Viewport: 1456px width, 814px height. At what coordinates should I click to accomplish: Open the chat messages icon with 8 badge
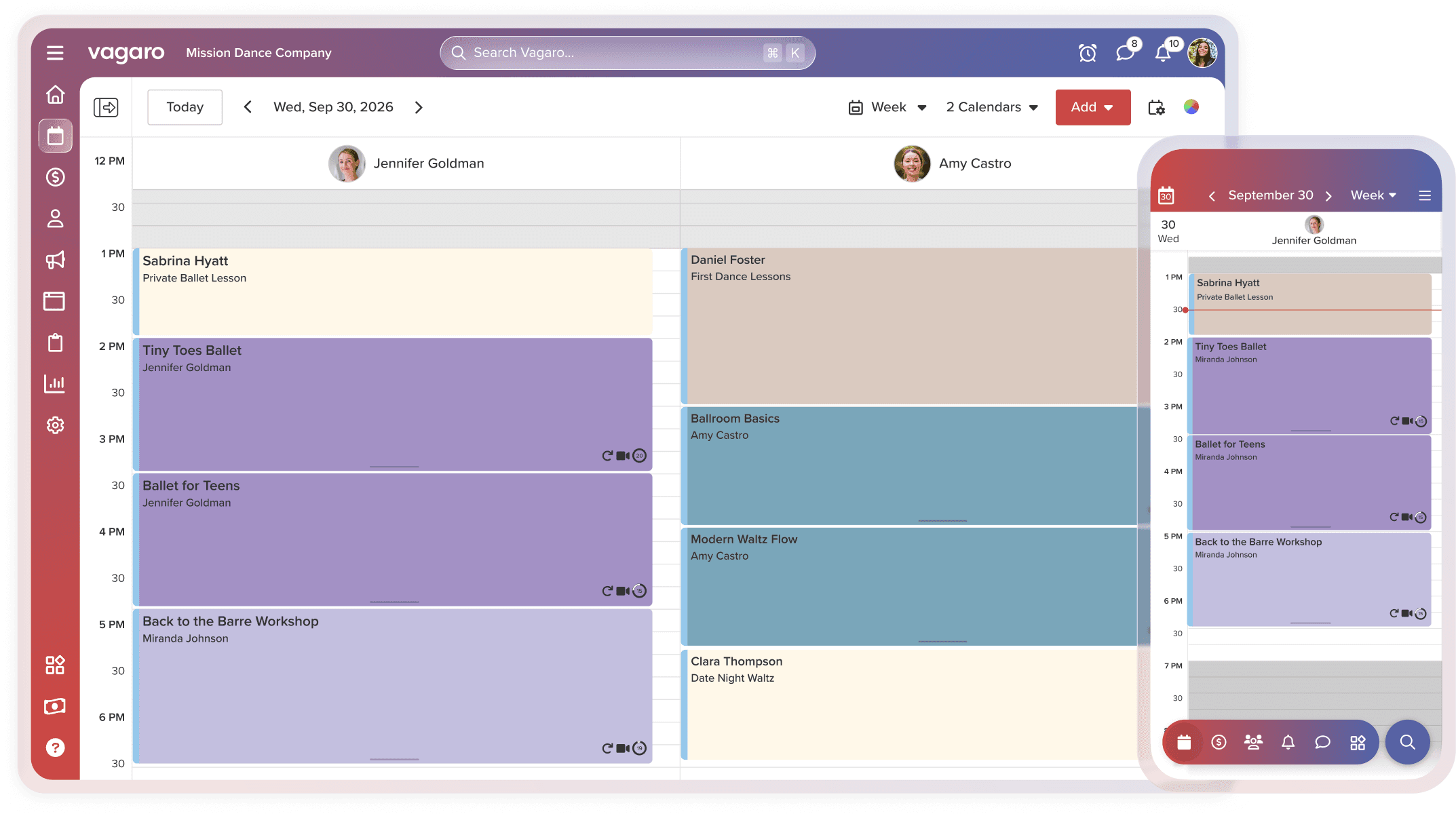click(1125, 53)
